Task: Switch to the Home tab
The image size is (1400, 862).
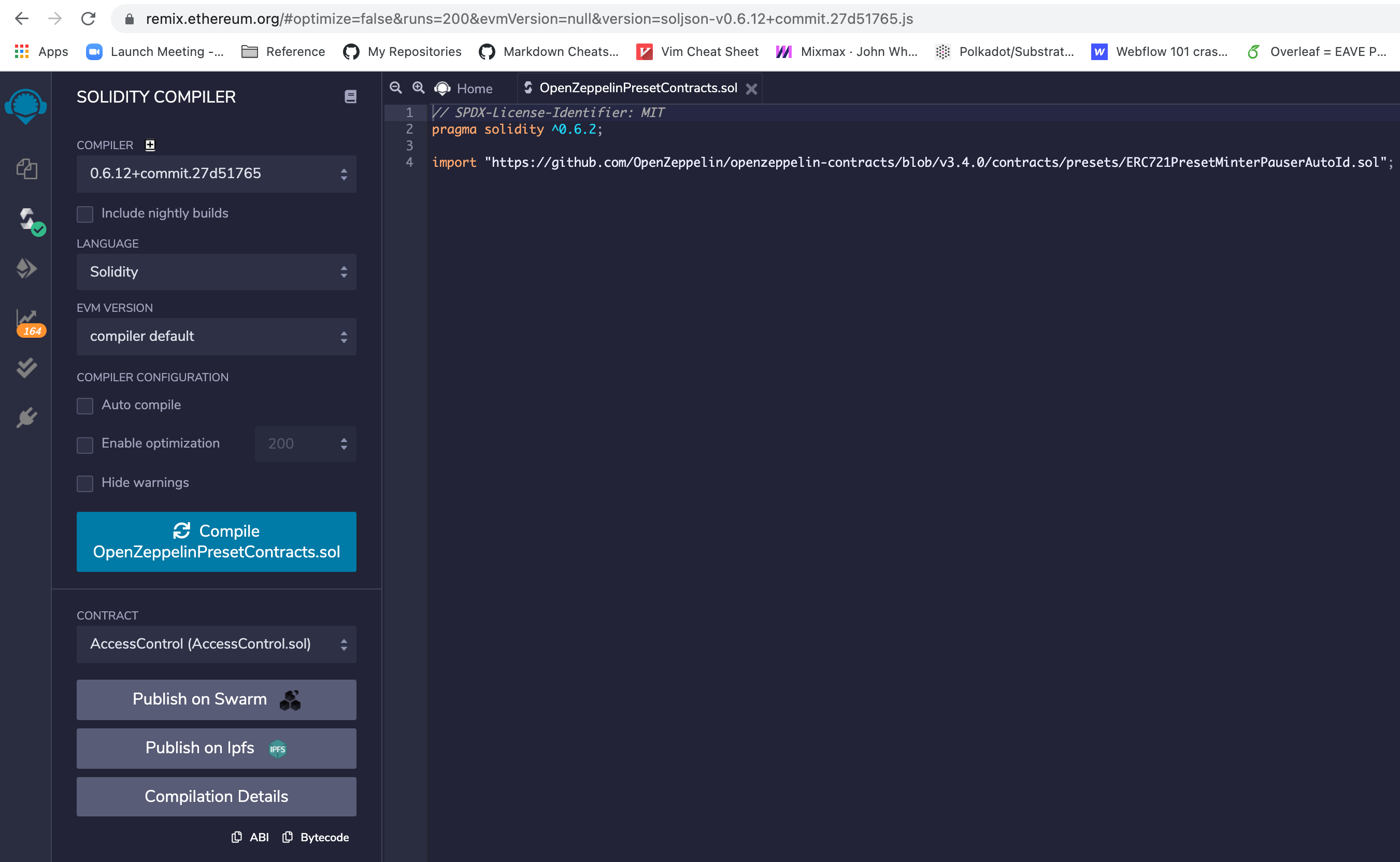Action: click(464, 89)
